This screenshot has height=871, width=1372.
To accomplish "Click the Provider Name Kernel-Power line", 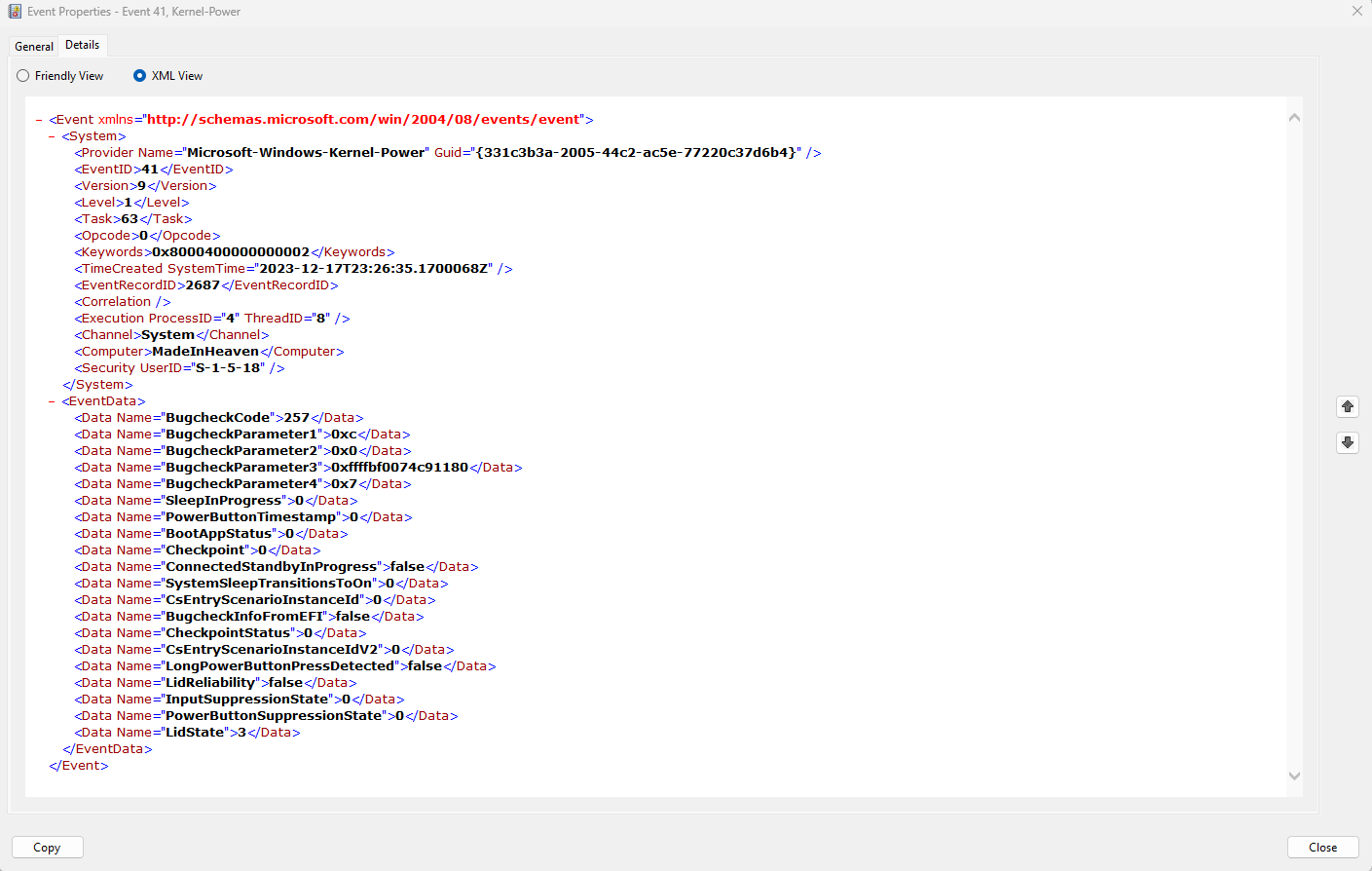I will pos(448,153).
